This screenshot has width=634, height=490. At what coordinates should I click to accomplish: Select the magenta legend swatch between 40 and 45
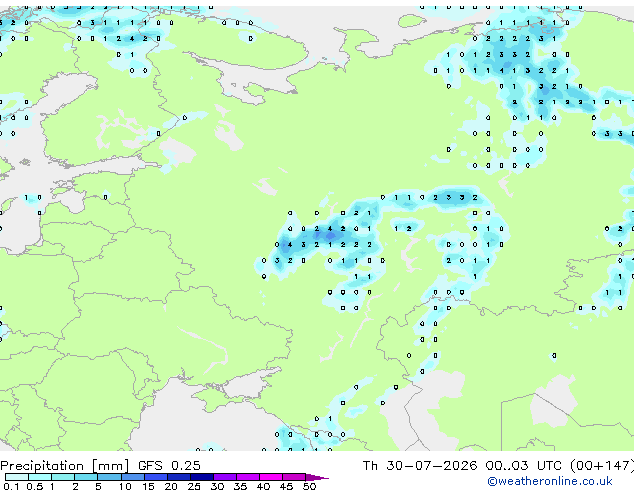point(271,477)
